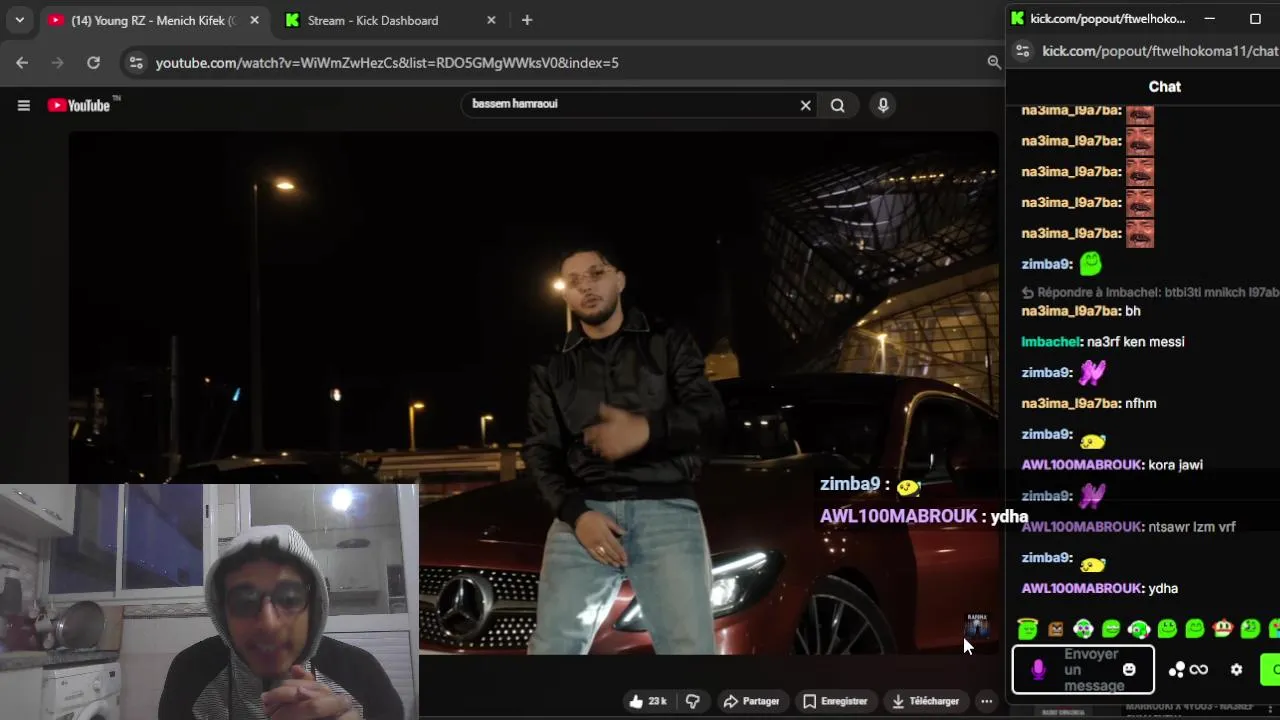Open Kick chat settings gear

coord(1236,670)
